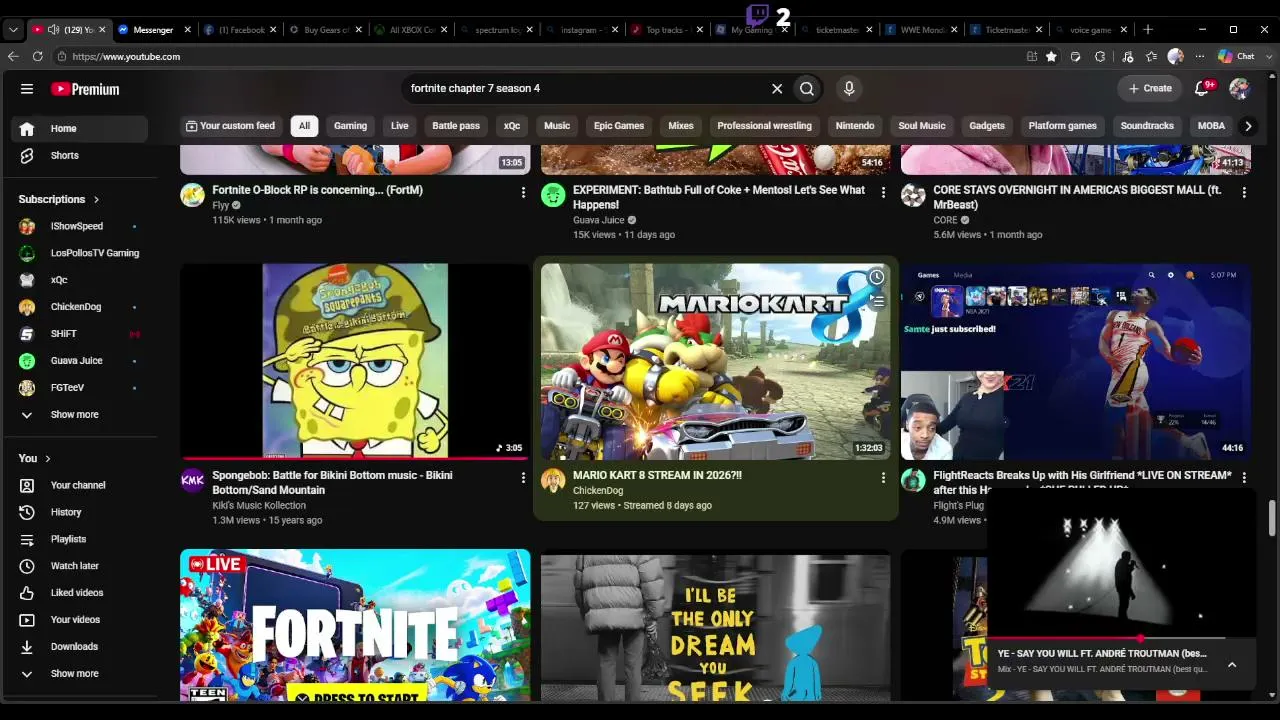
Task: Reload the page with the refresh icon
Action: [x=38, y=57]
